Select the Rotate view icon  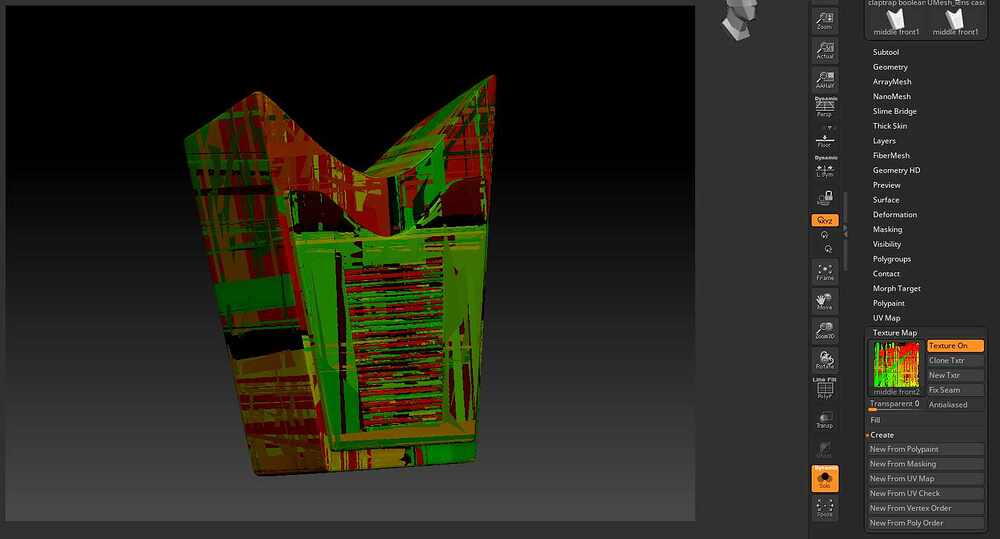click(825, 360)
